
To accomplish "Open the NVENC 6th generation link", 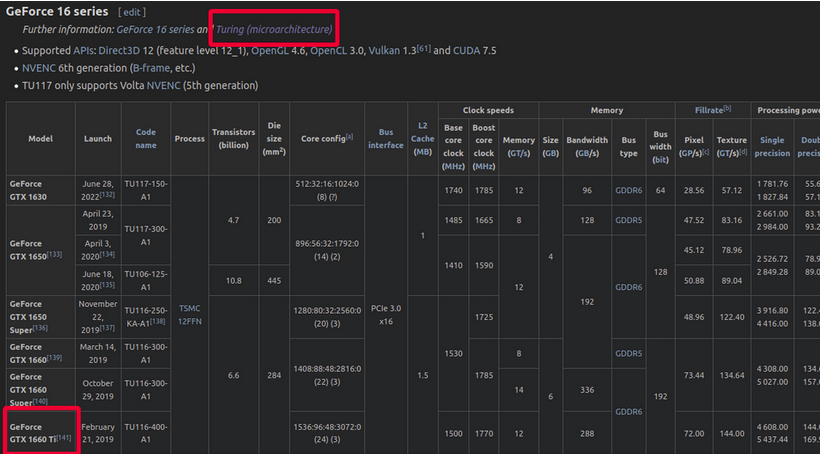I will pyautogui.click(x=39, y=68).
